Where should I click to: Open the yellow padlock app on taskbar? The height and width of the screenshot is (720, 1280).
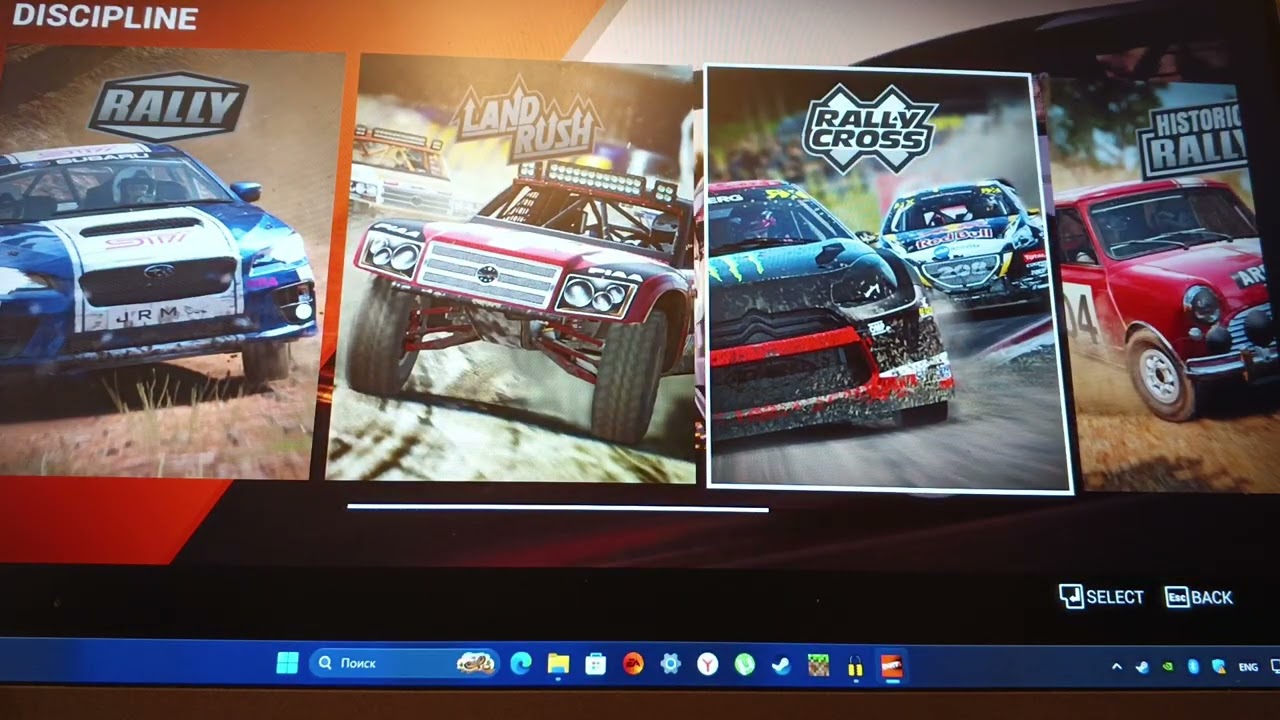pyautogui.click(x=855, y=666)
